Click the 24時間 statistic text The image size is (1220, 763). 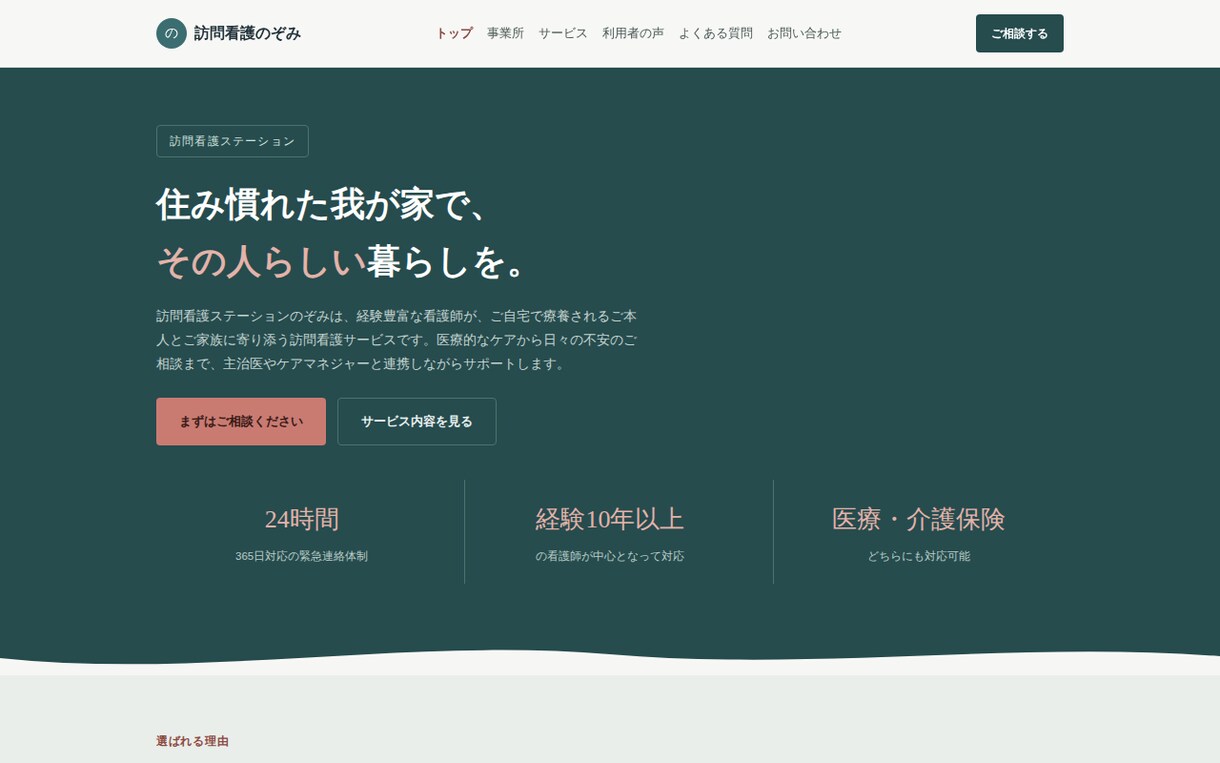point(302,519)
